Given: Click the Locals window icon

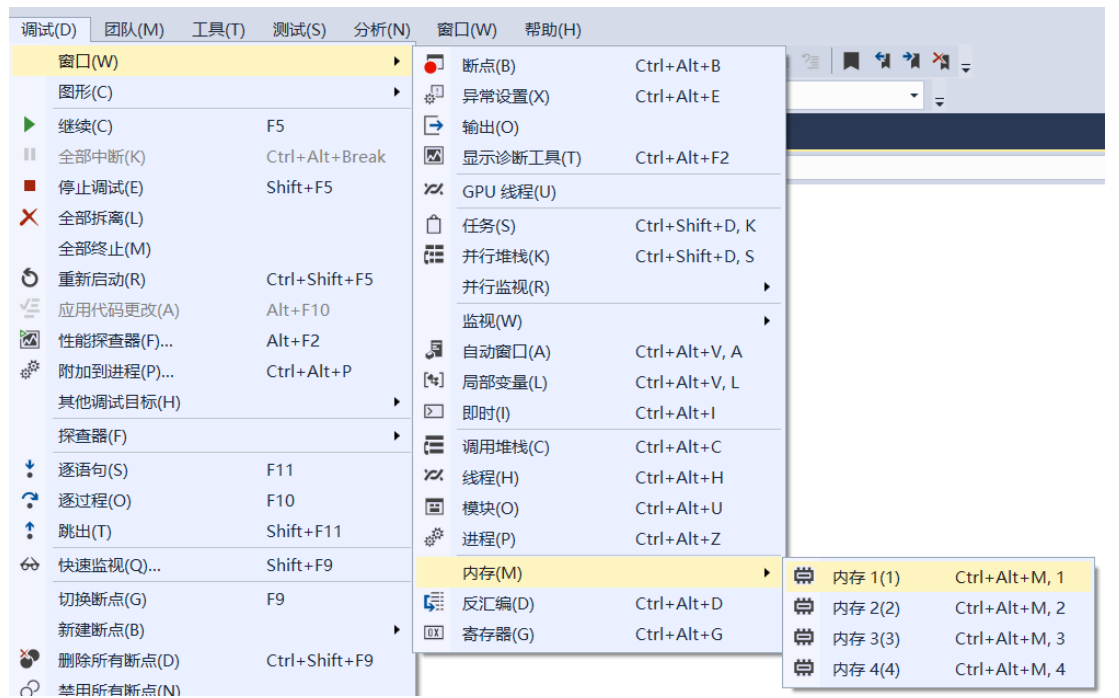Looking at the screenshot, I should click(x=433, y=381).
